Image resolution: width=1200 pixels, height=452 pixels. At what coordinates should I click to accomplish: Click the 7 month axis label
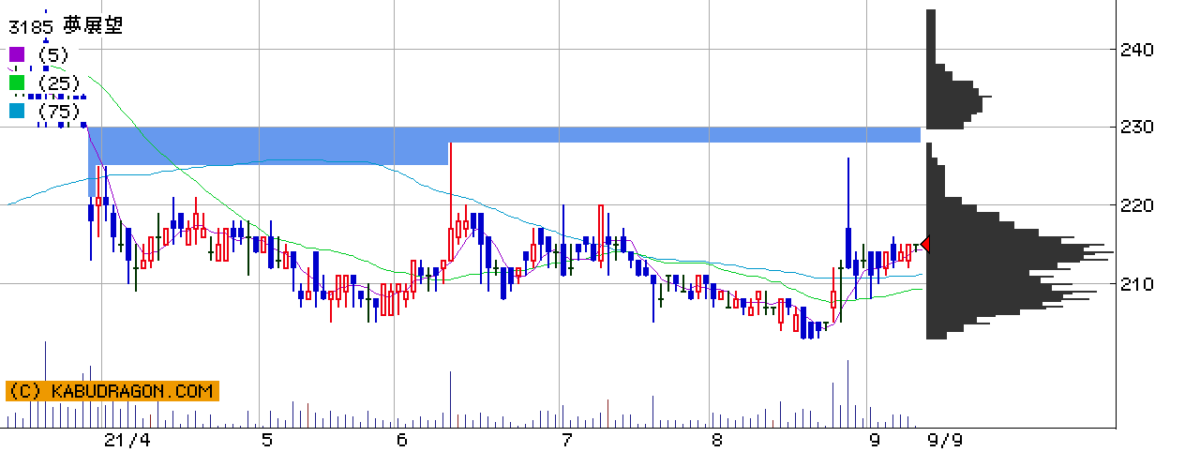pos(566,439)
